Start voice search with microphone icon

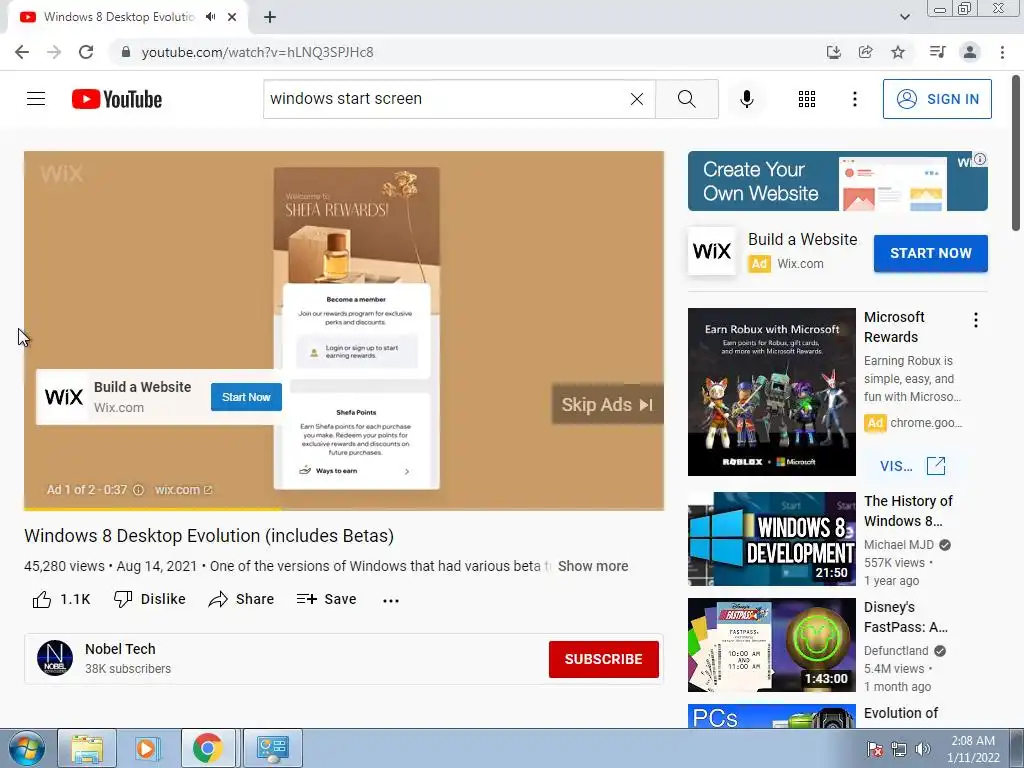pyautogui.click(x=747, y=99)
